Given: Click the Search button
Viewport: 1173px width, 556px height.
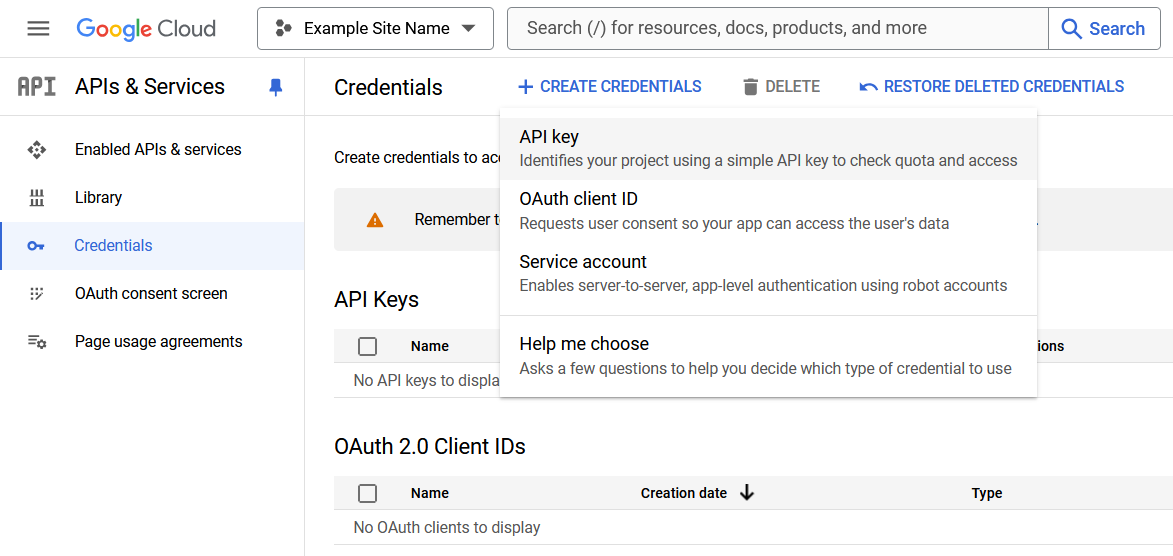Looking at the screenshot, I should 1104,28.
